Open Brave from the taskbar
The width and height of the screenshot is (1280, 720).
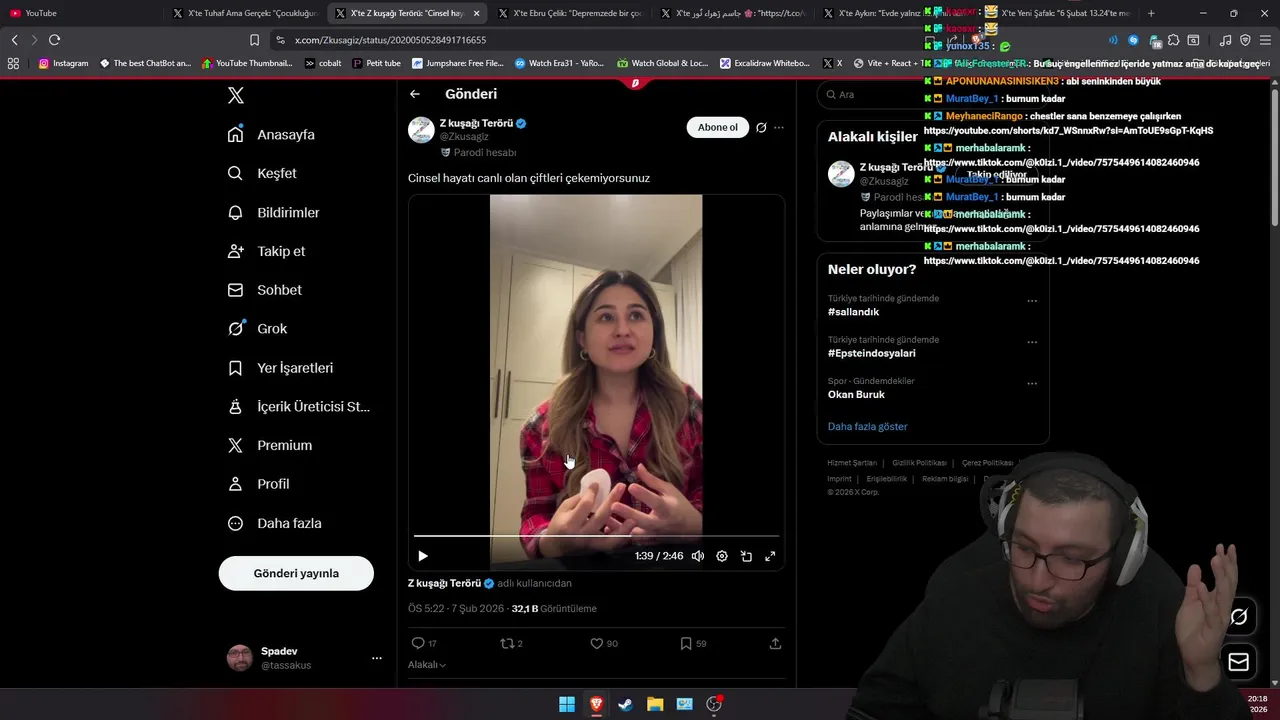coord(596,704)
